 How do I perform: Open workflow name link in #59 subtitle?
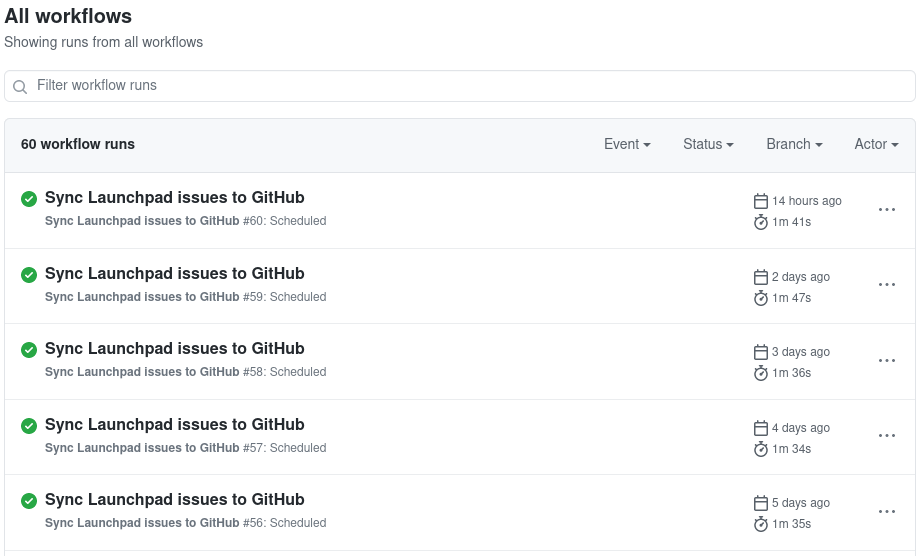[x=142, y=297]
